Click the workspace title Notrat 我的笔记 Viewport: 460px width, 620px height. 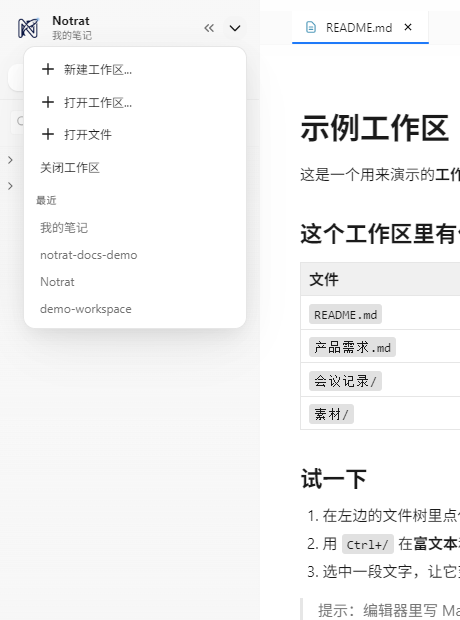click(x=72, y=28)
